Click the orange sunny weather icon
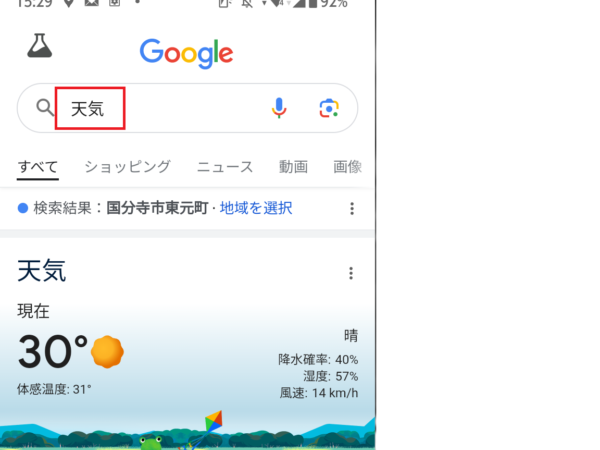 pos(107,352)
